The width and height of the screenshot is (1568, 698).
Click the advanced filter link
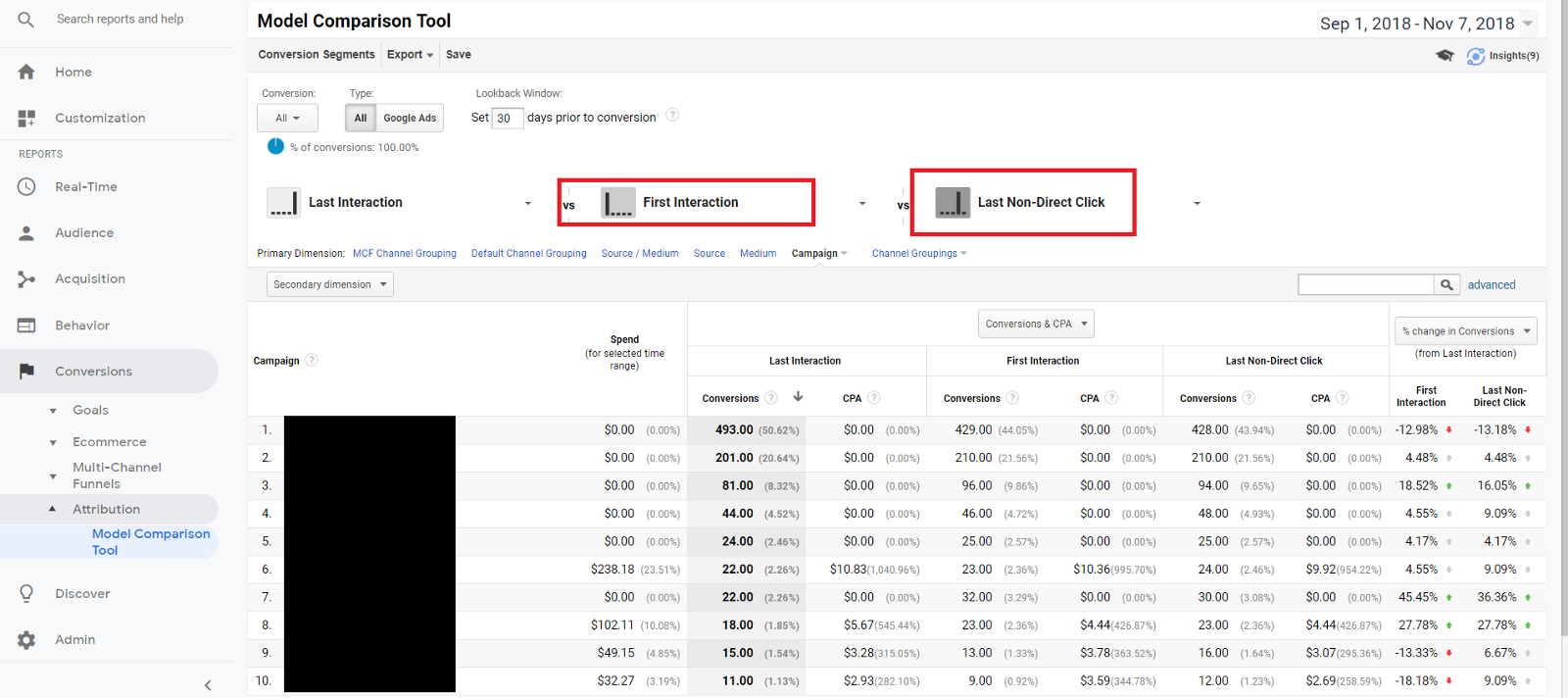coord(1491,284)
